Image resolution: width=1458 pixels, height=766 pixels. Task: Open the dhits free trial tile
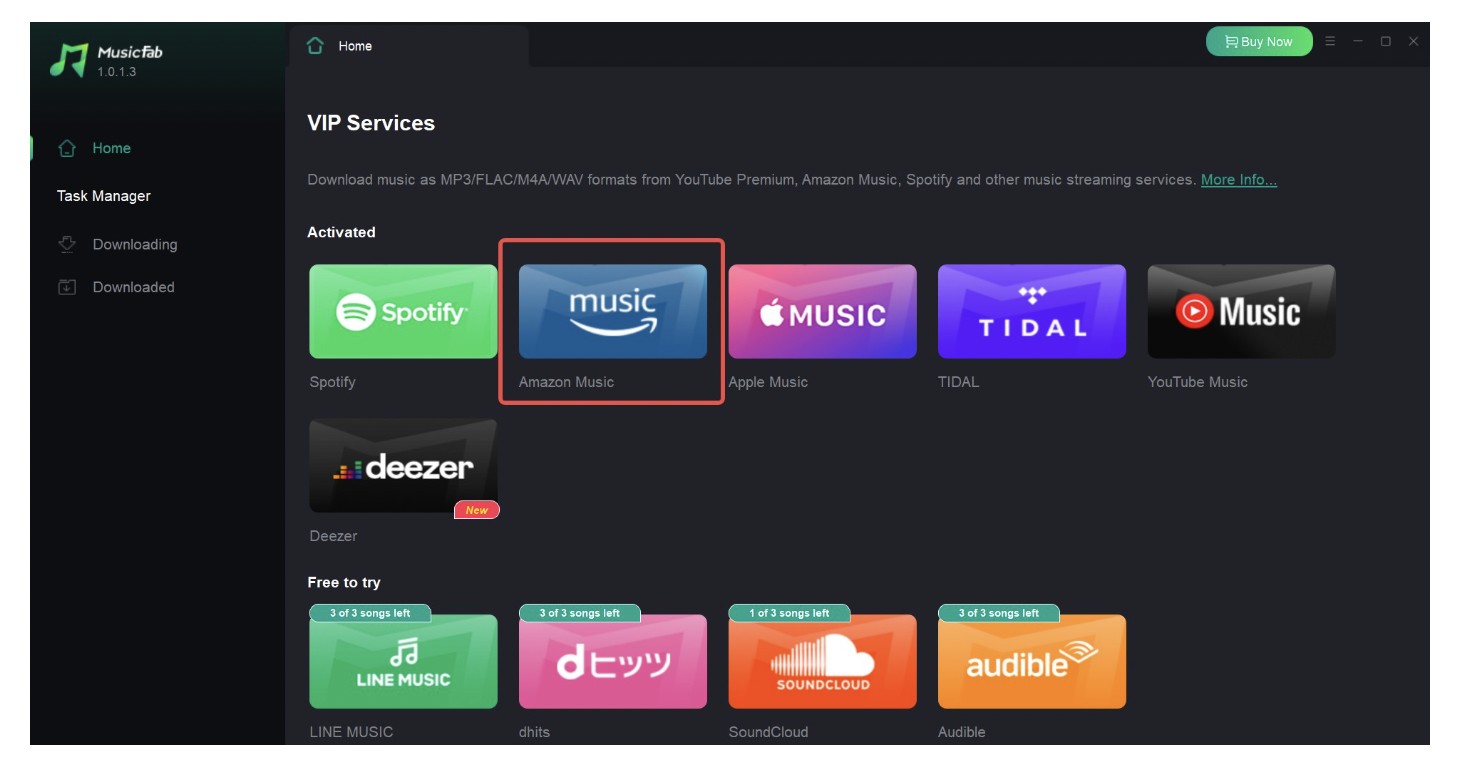[612, 661]
